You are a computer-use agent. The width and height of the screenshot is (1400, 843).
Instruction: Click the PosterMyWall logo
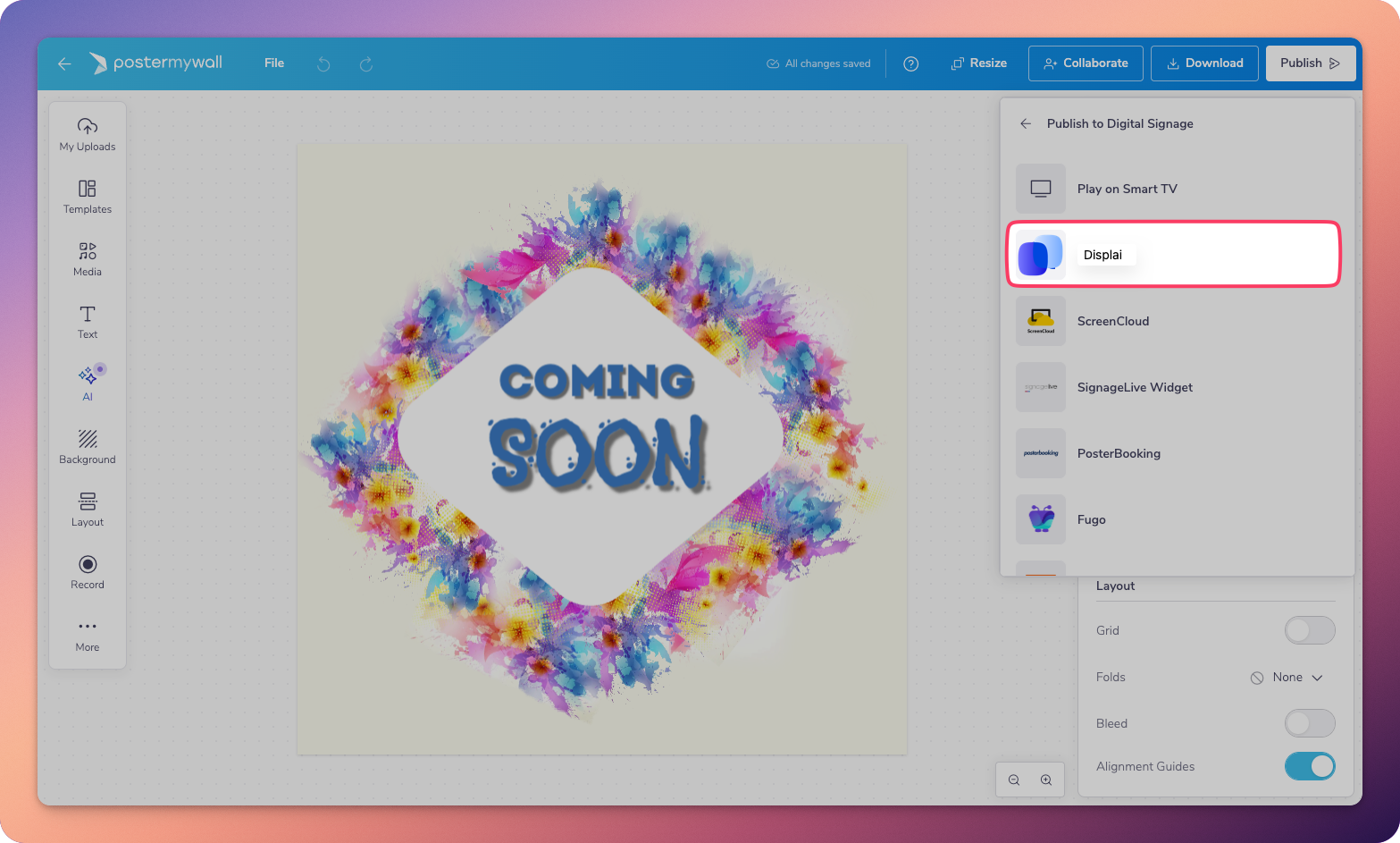(155, 63)
